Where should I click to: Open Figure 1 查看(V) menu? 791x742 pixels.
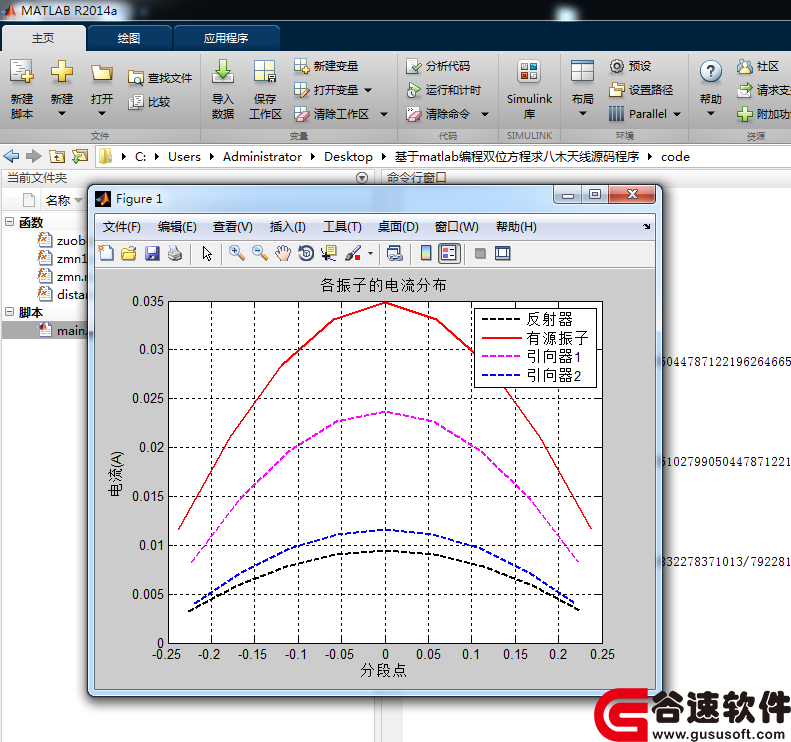coord(233,227)
